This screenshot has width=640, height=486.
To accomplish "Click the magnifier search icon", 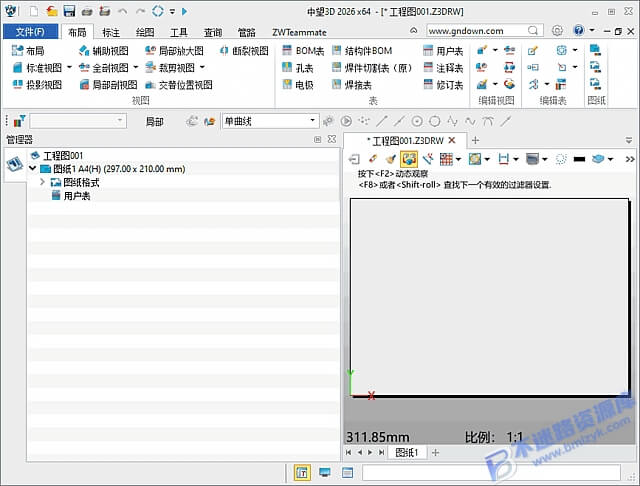I will click(x=533, y=31).
